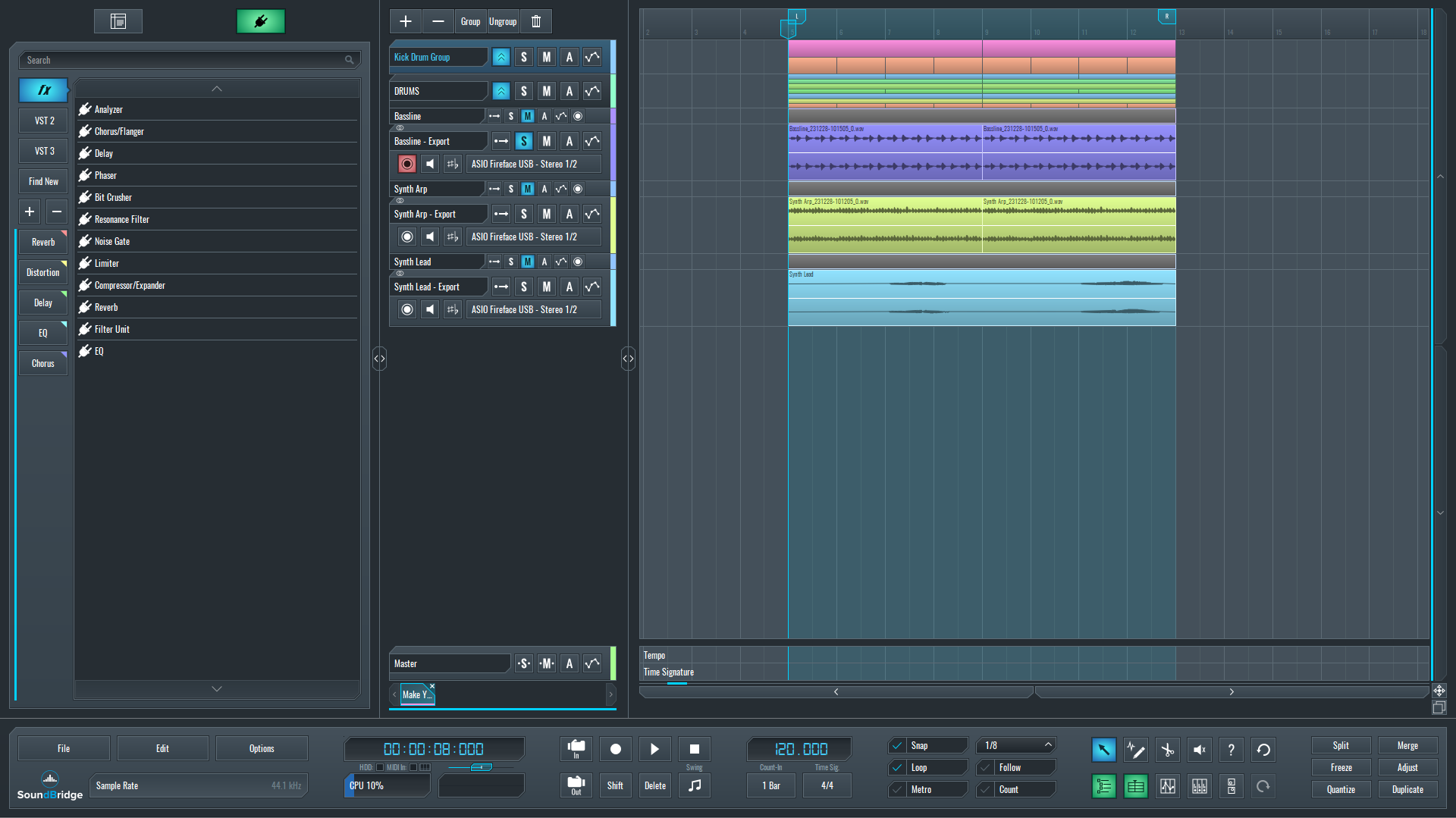Open the Edit menu
Image resolution: width=1456 pixels, height=818 pixels.
click(163, 748)
